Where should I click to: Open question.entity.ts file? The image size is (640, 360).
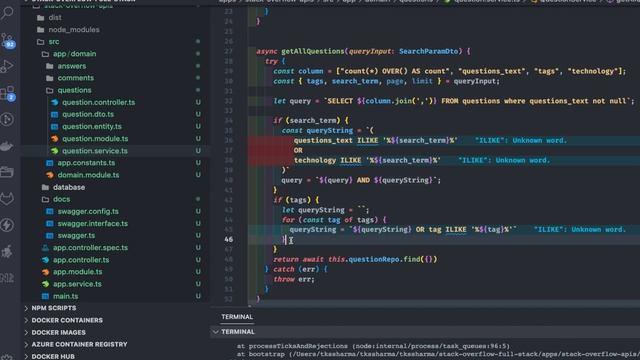point(92,127)
